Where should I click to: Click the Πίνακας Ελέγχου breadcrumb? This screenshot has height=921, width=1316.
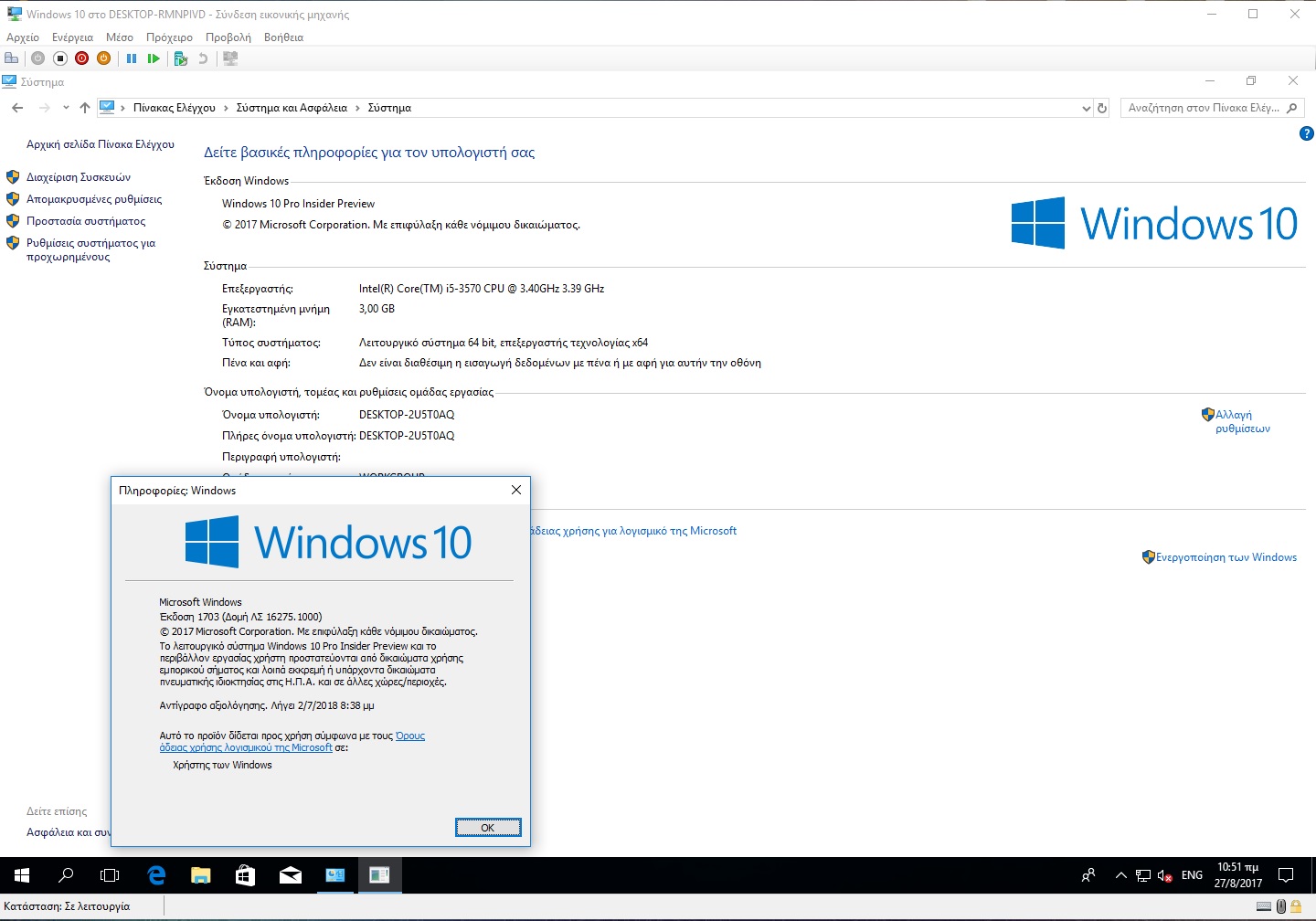pos(175,108)
